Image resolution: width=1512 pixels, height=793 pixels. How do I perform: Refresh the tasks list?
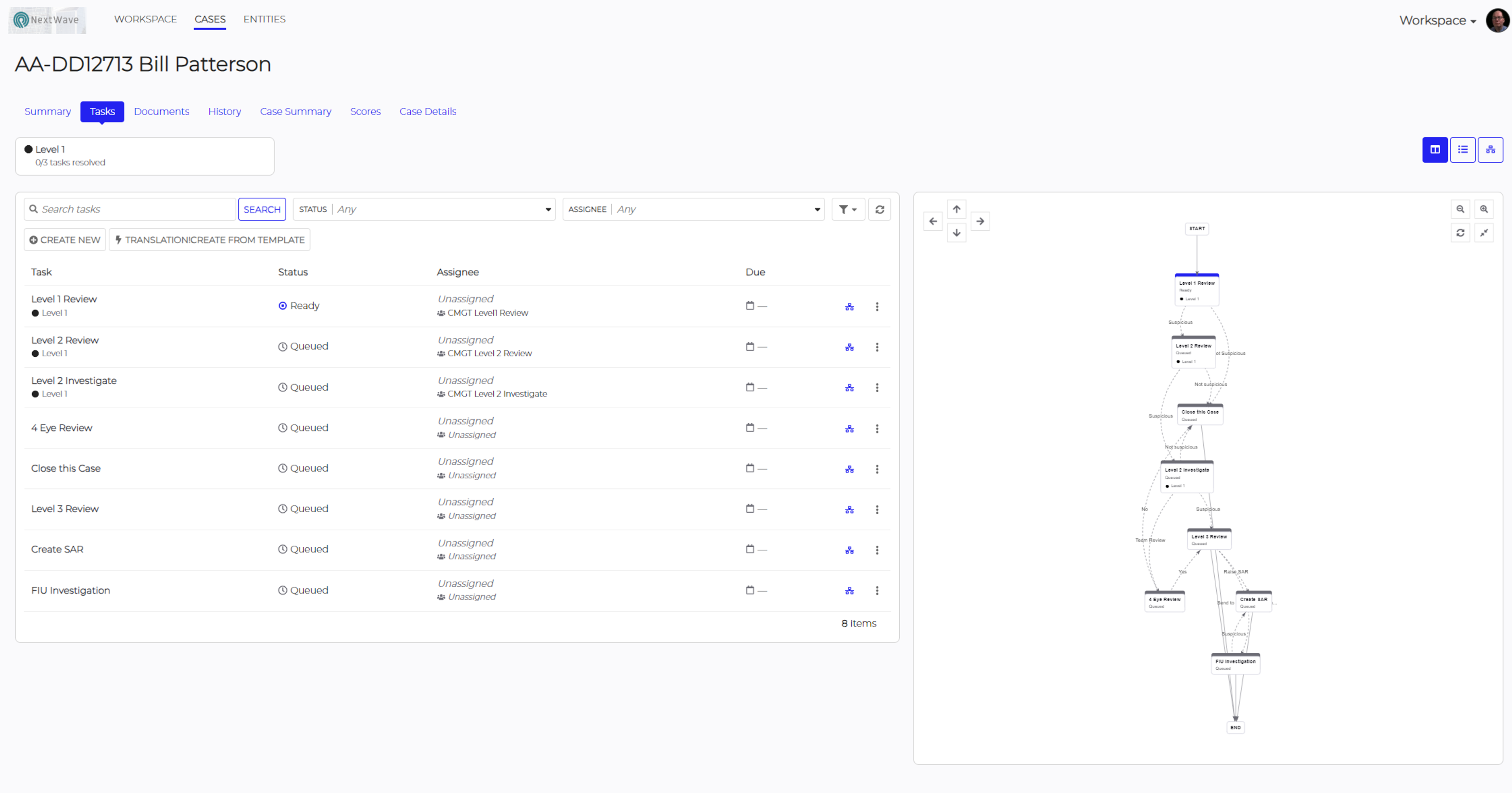879,209
